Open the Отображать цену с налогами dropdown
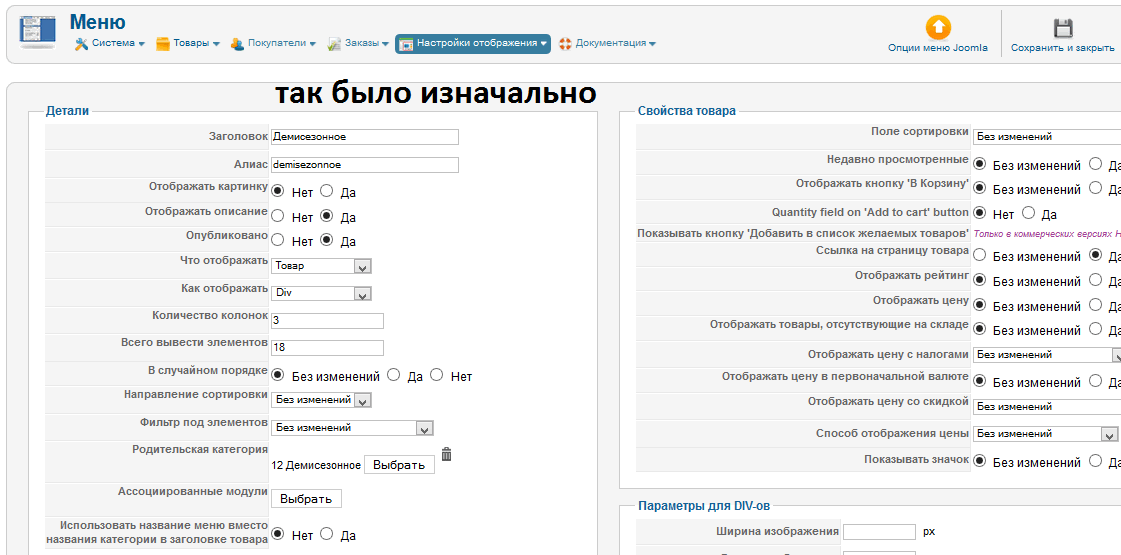The width and height of the screenshot is (1121, 555). (x=1047, y=355)
